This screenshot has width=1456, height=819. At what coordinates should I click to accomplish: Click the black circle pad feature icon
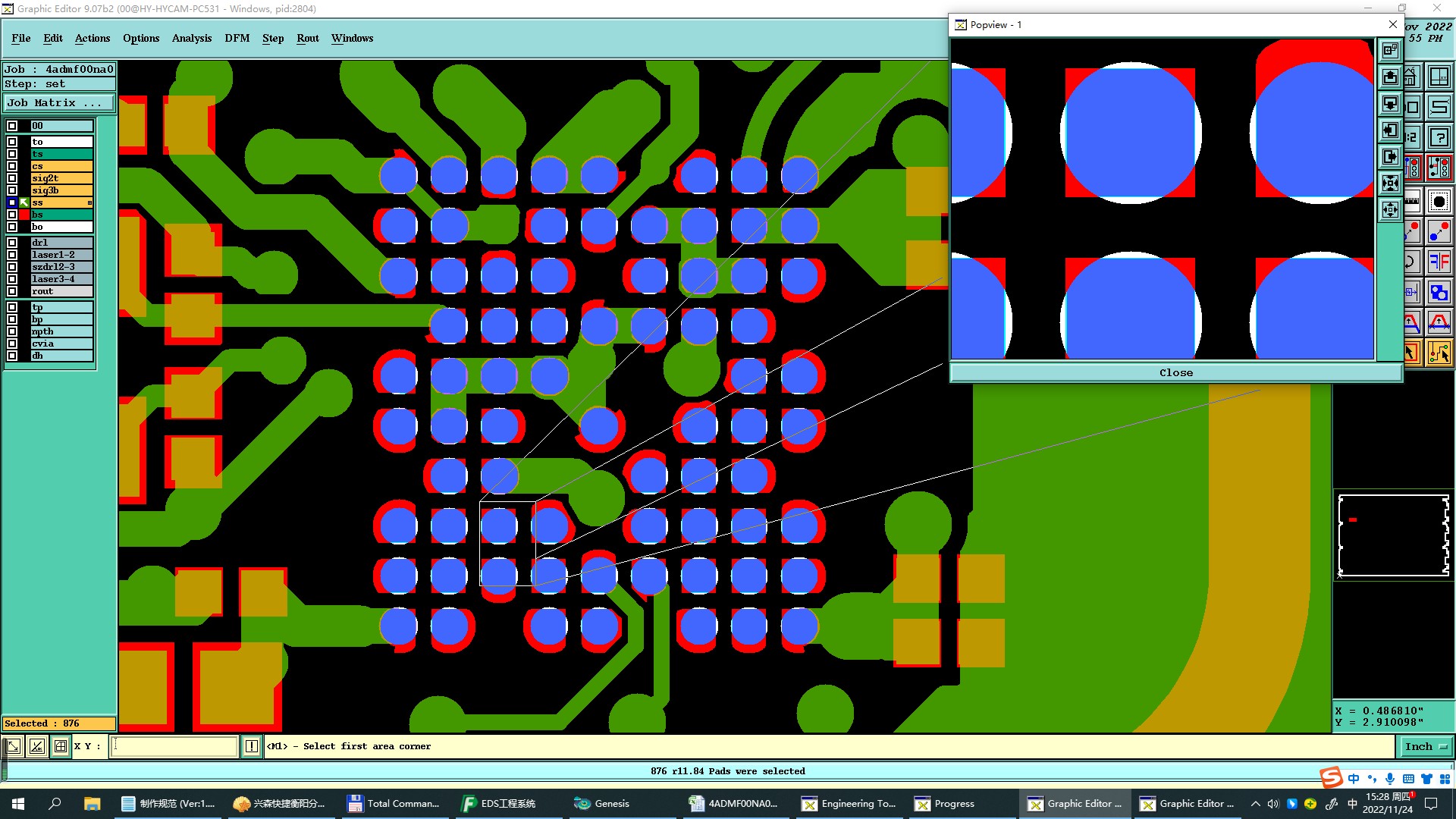[x=1439, y=202]
